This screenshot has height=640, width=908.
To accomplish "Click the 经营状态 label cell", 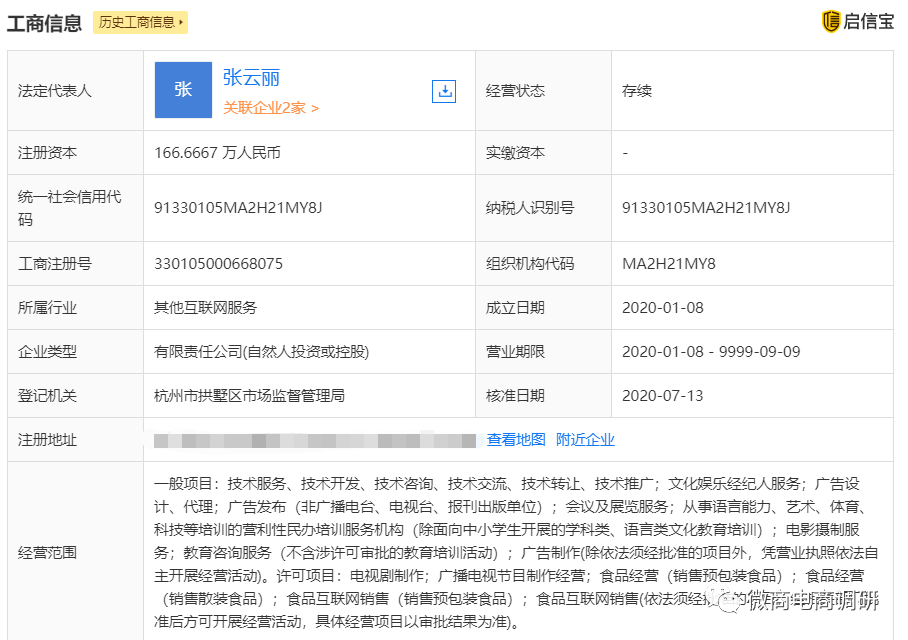I will (x=543, y=90).
